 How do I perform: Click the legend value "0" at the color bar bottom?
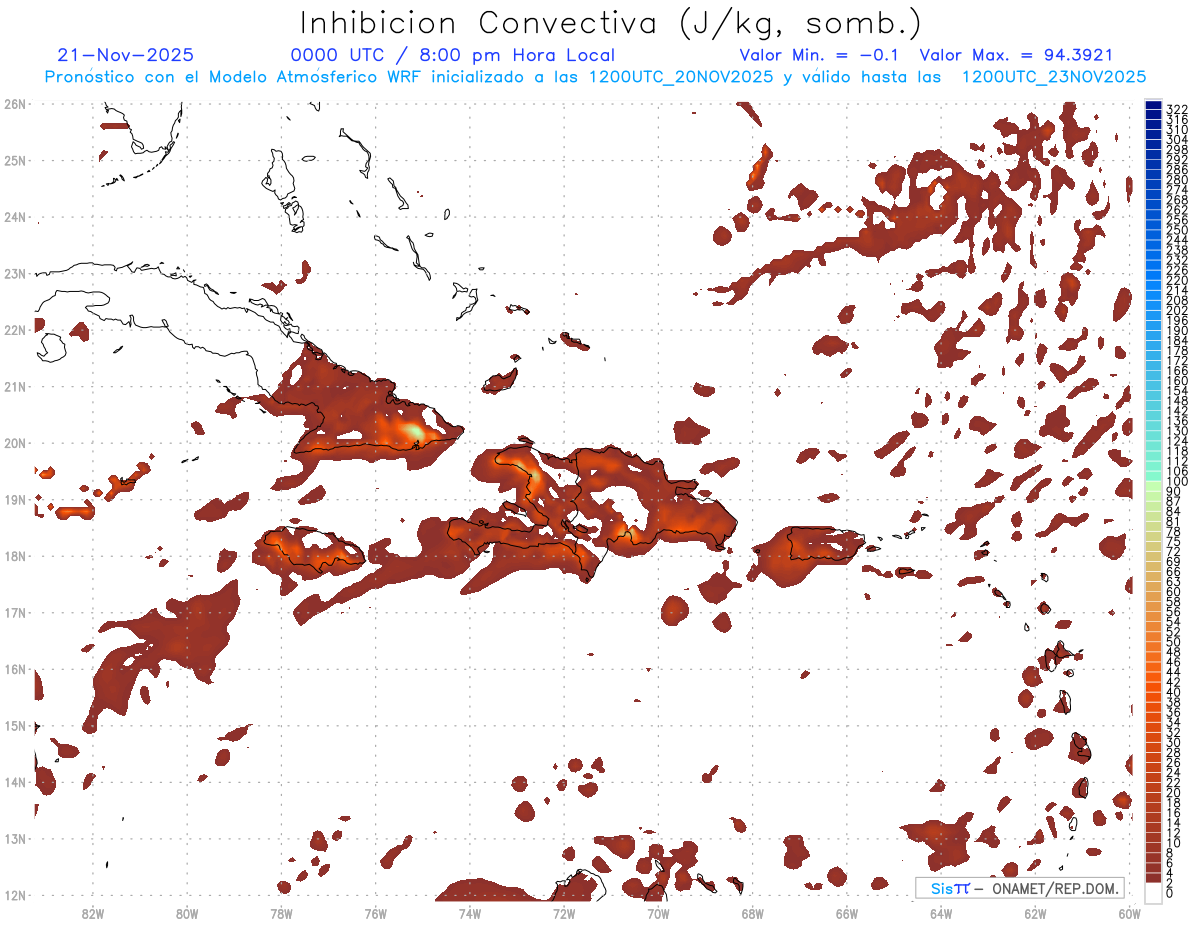[1171, 894]
